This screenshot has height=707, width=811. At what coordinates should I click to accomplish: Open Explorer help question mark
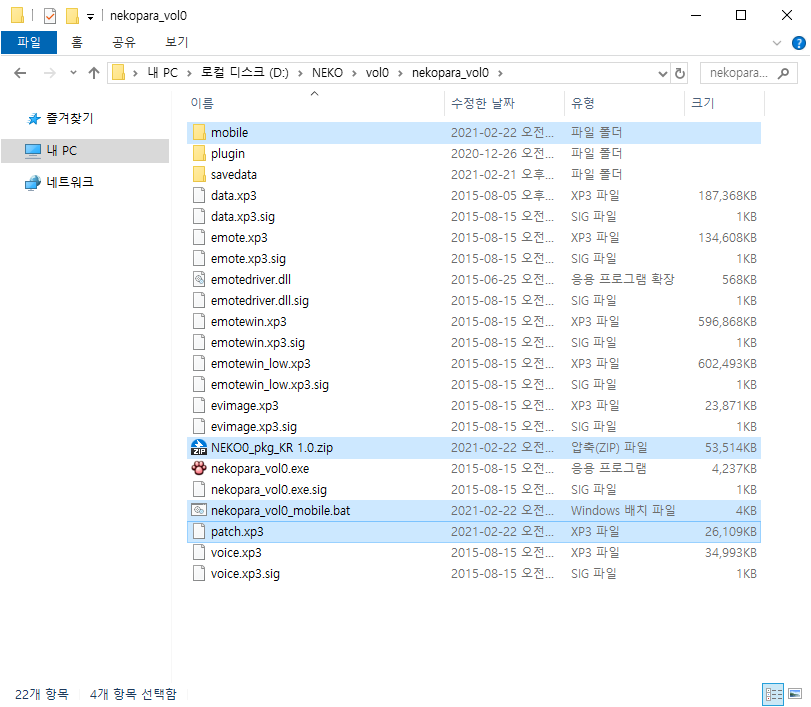799,43
